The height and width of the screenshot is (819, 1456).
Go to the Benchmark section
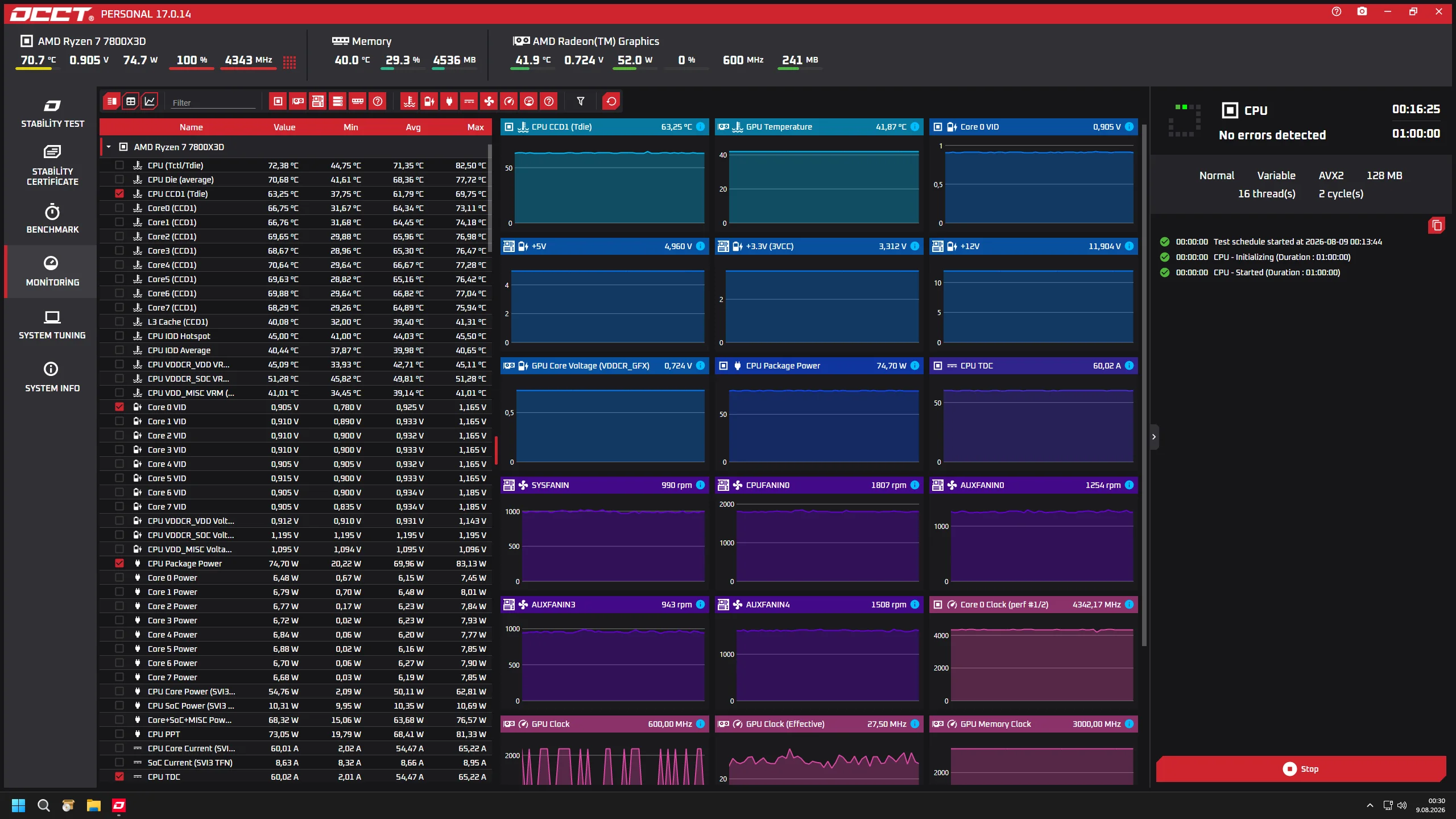tap(52, 219)
